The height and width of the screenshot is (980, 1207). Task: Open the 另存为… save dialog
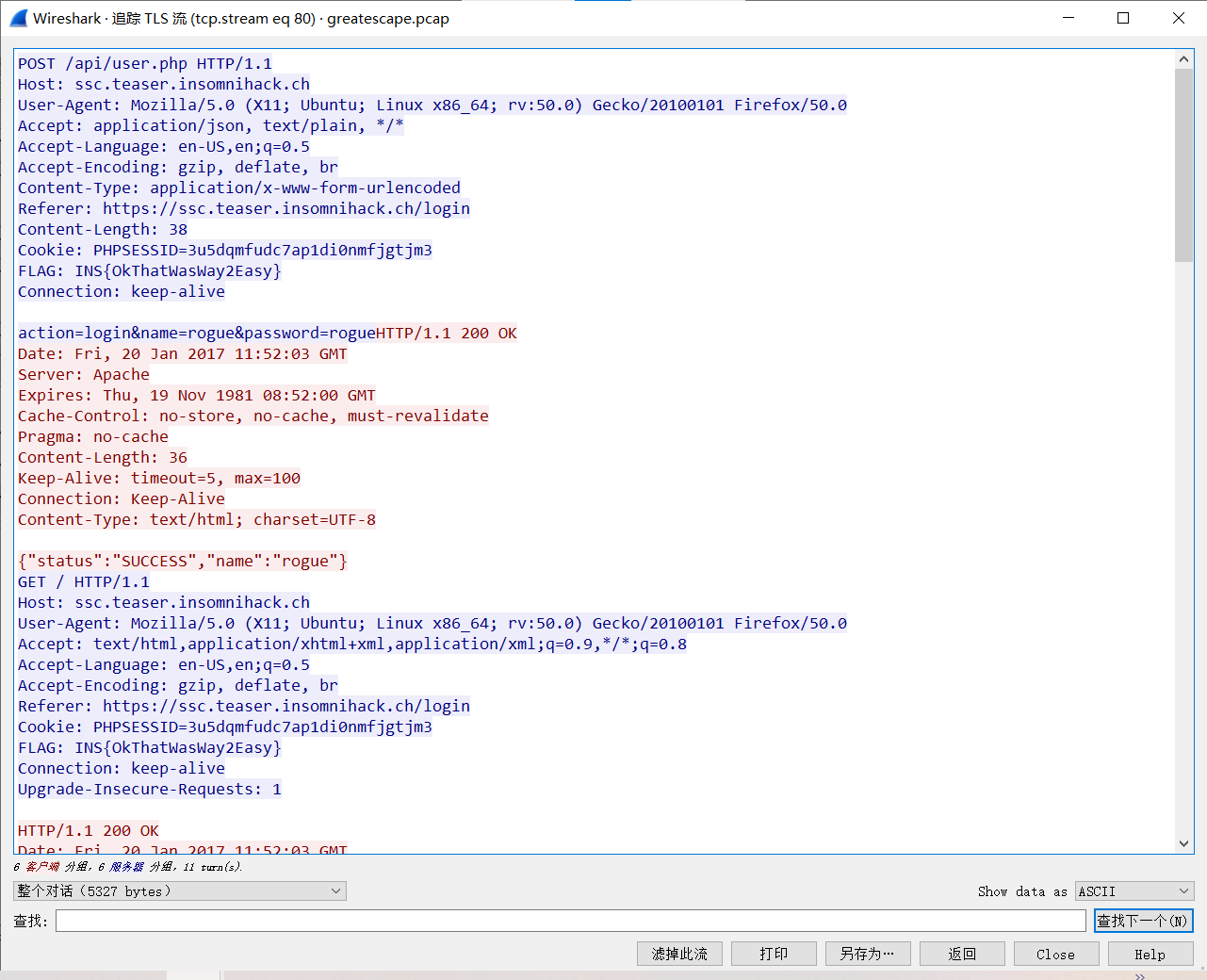click(x=868, y=954)
